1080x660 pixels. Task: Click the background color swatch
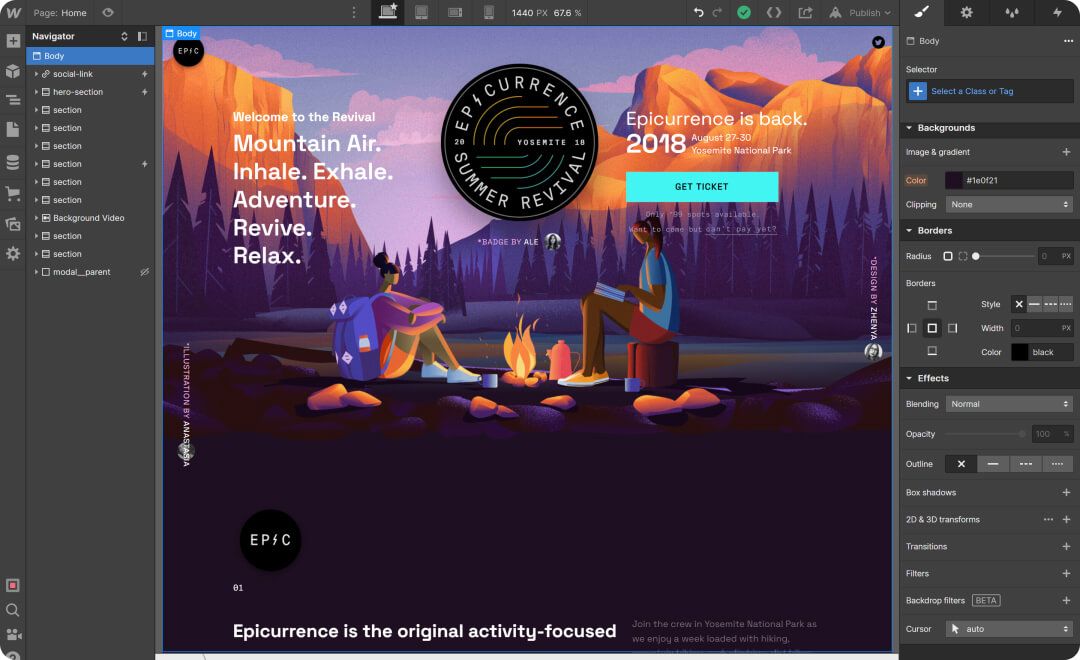point(953,181)
